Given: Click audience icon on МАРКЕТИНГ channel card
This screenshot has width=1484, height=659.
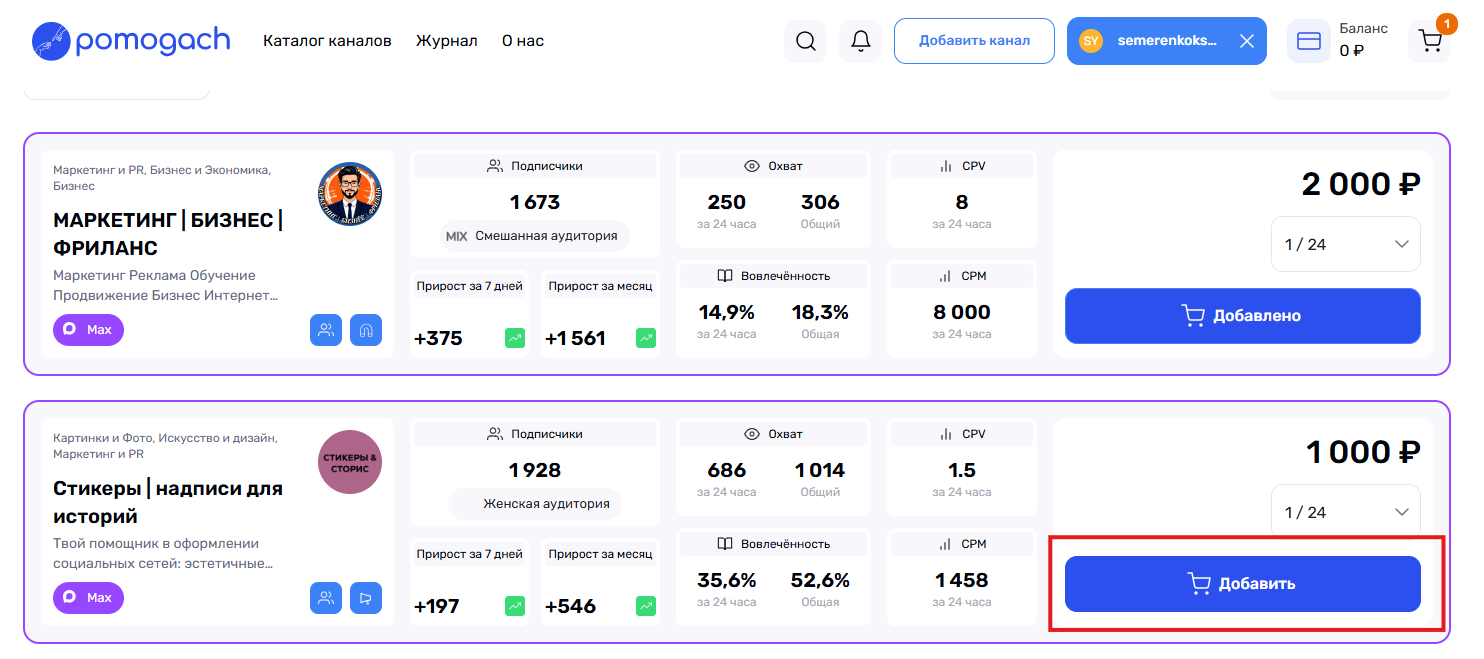Looking at the screenshot, I should 326,330.
